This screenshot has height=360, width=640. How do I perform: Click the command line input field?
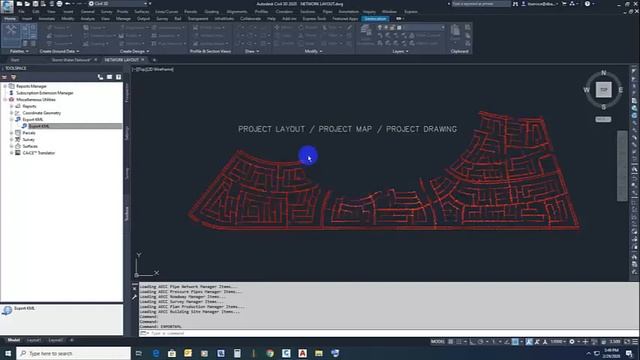pos(388,333)
